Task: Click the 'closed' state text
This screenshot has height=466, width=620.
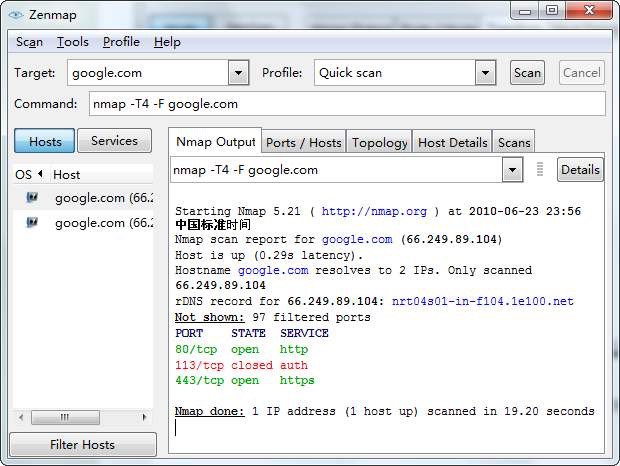Action: (x=252, y=365)
